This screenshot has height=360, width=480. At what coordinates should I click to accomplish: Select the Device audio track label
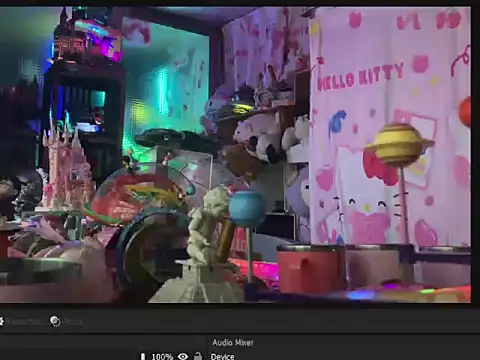click(222, 356)
